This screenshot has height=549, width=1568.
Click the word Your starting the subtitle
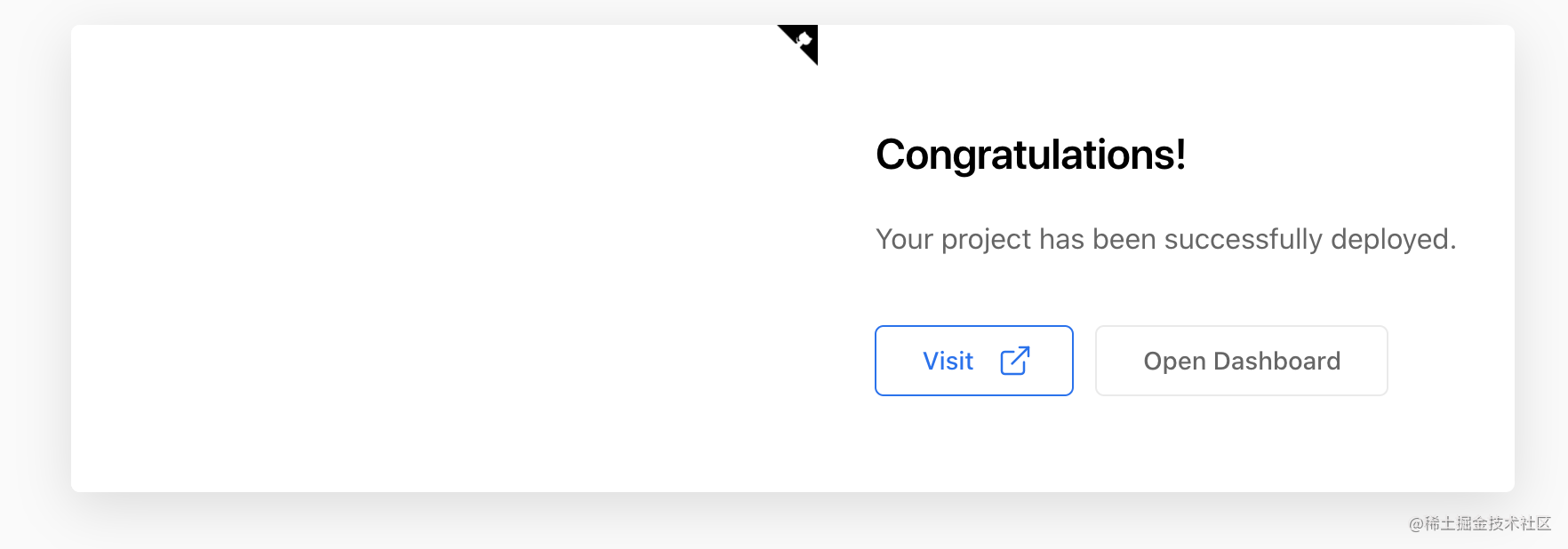(x=905, y=239)
